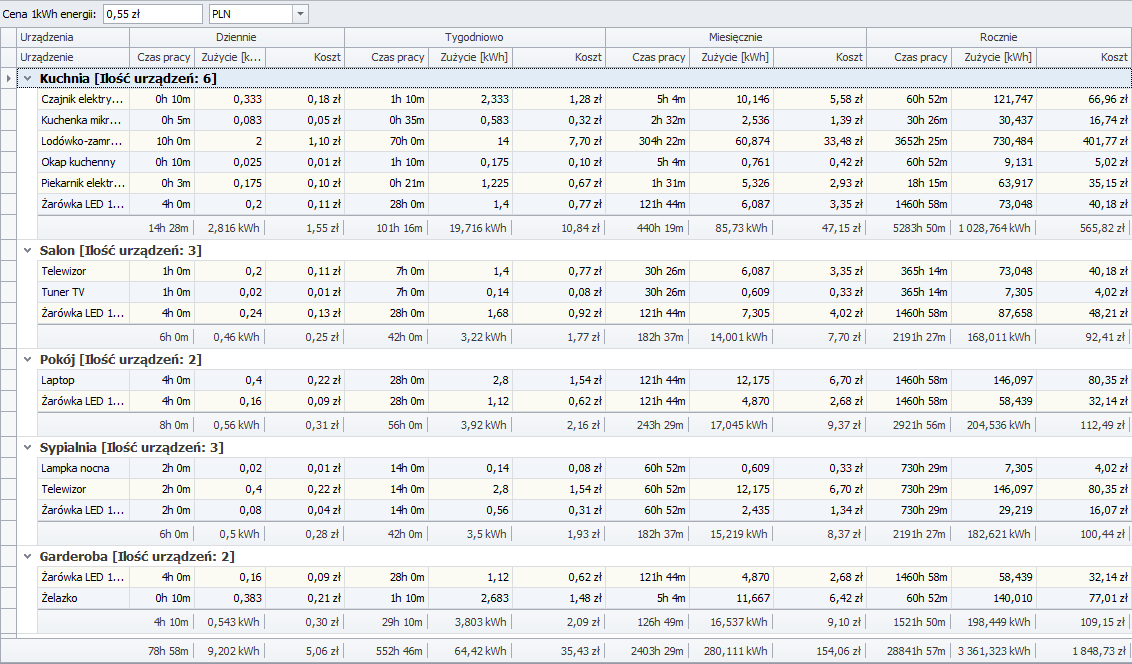Screen dimensions: 1132x664
Task: Collapse the Garderoba group
Action: pos(28,556)
